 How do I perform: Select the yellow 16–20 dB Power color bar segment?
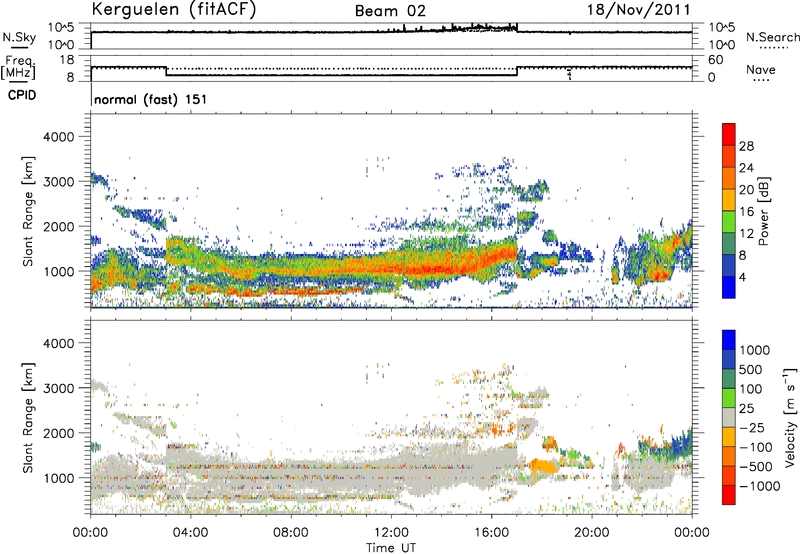(x=729, y=200)
